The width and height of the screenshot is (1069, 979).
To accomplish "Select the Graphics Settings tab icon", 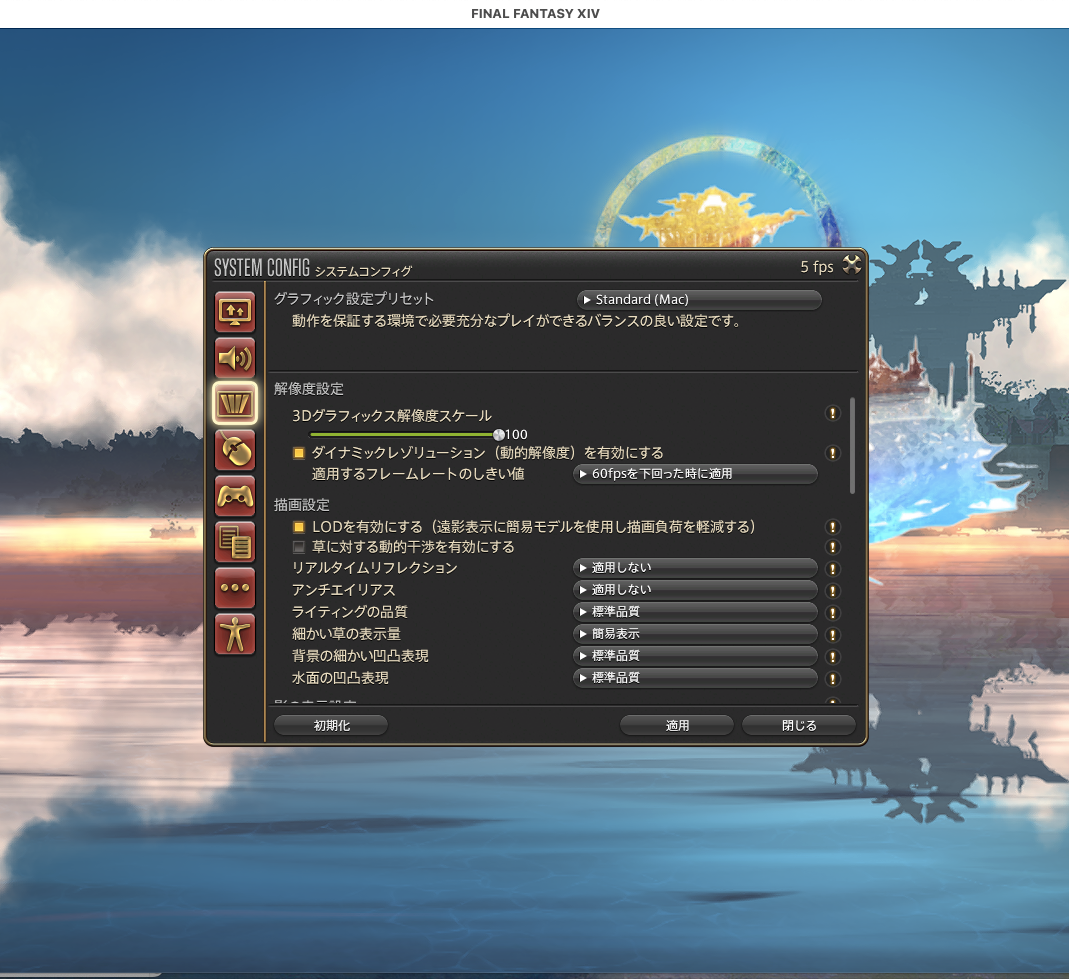I will tap(235, 404).
